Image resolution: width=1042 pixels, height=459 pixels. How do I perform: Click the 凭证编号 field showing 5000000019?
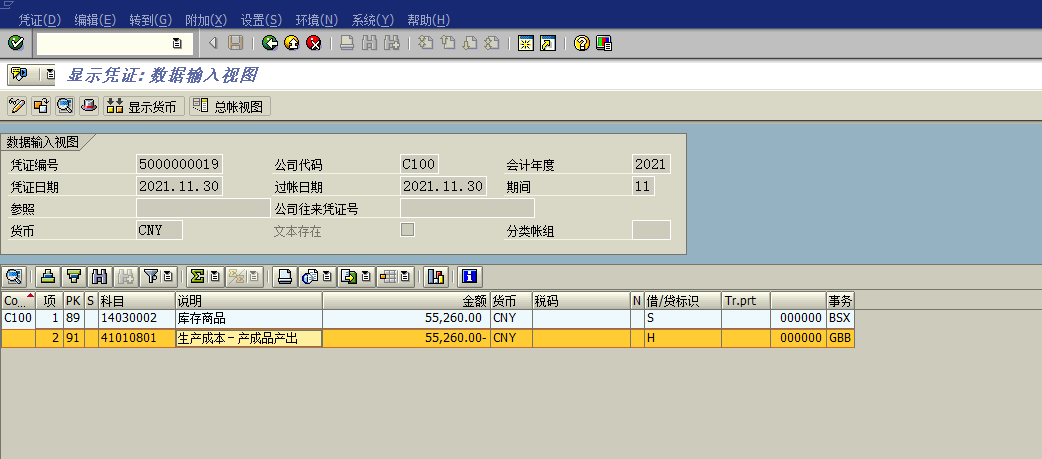coord(179,164)
